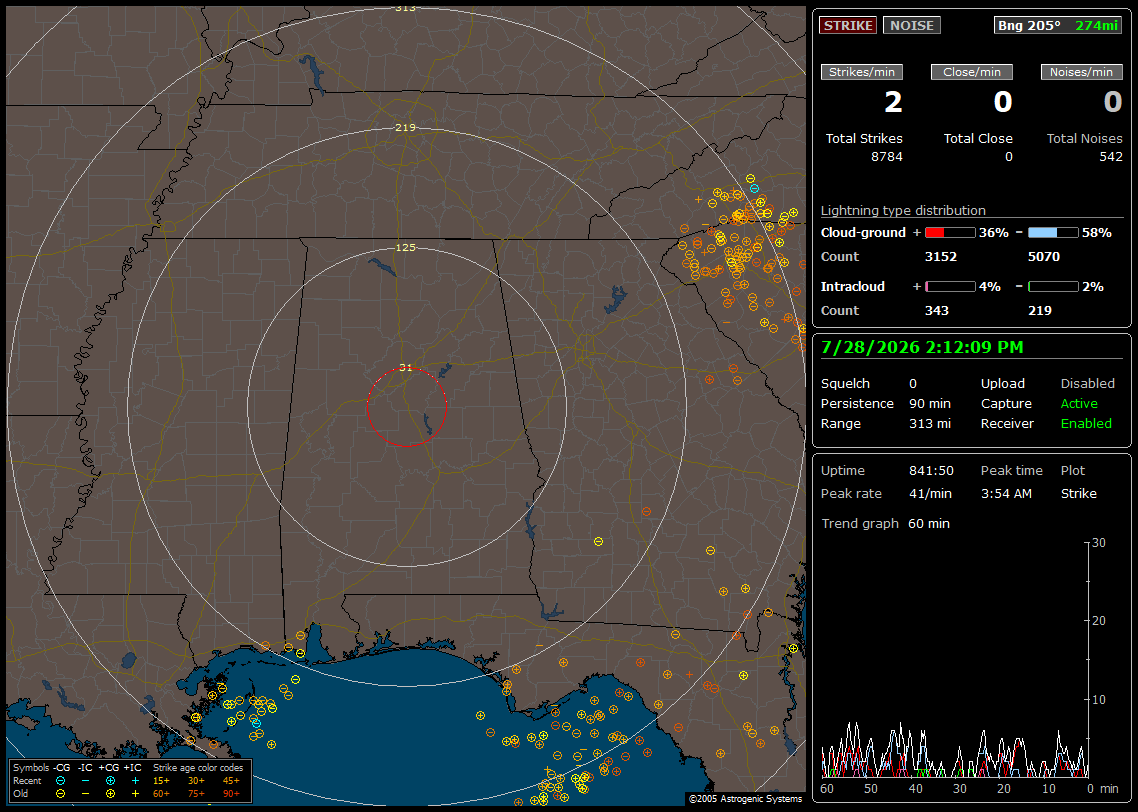Click the red STRIKE indicator

848,25
